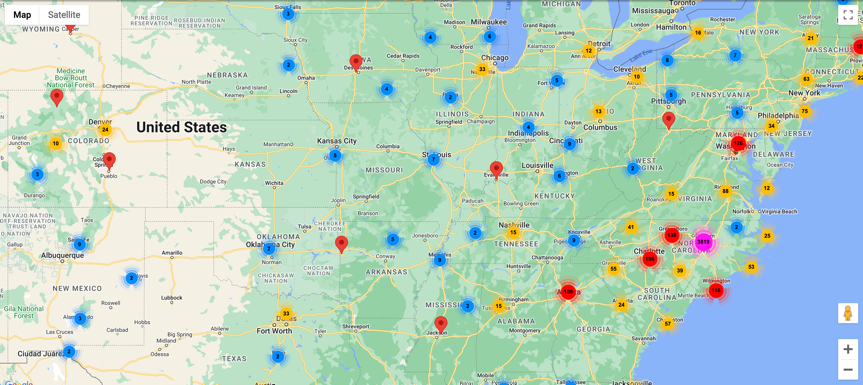Open the blue 2 cluster near Omaha
863x385 pixels.
tap(288, 65)
